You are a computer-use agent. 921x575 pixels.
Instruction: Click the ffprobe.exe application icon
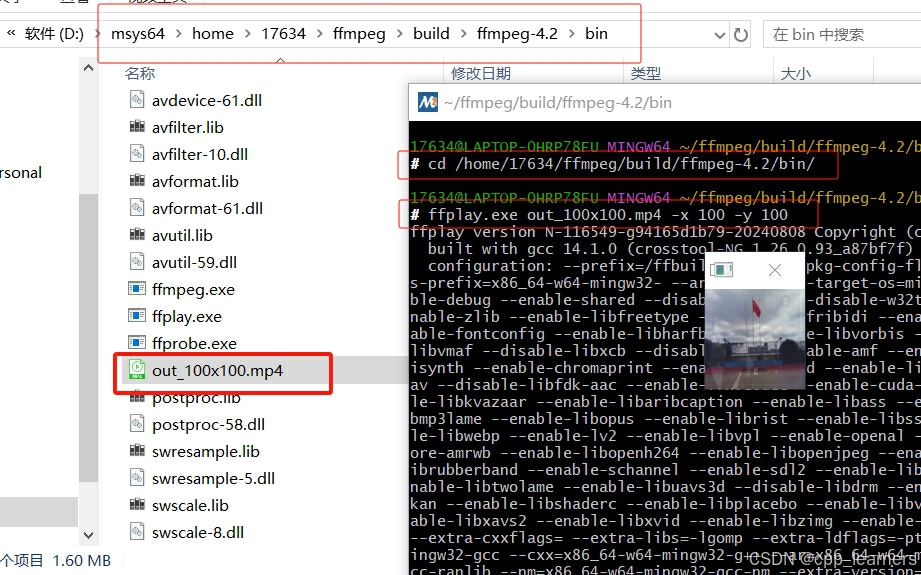click(x=137, y=343)
